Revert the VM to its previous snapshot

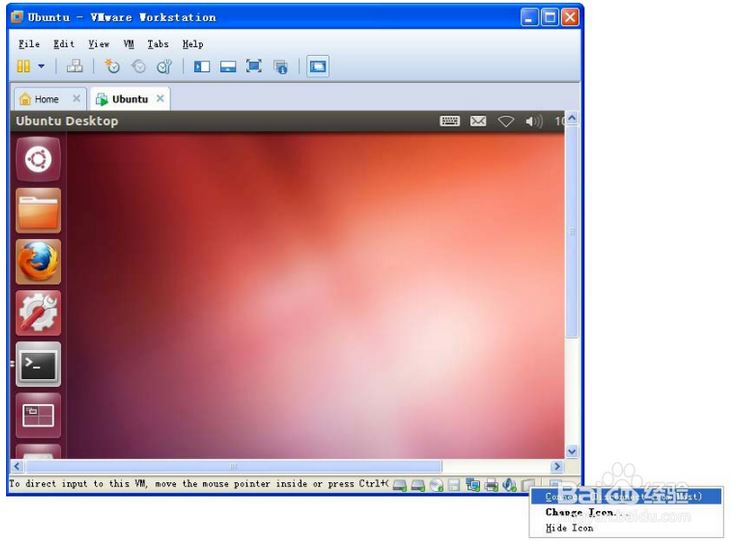coord(138,67)
